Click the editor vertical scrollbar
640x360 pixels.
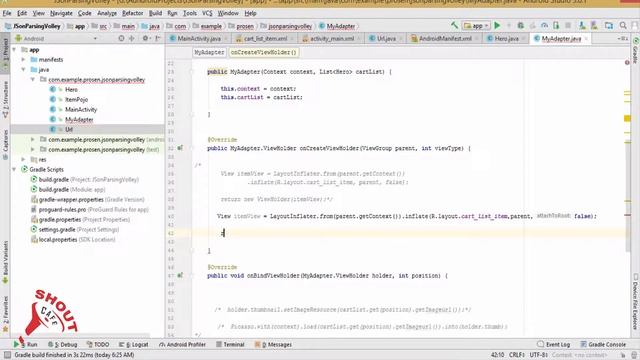coord(627,196)
